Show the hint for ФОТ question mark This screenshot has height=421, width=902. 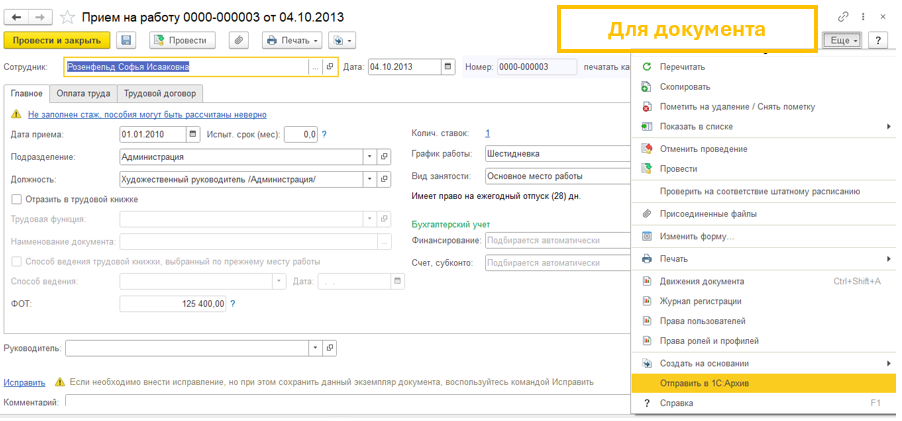pos(233,304)
